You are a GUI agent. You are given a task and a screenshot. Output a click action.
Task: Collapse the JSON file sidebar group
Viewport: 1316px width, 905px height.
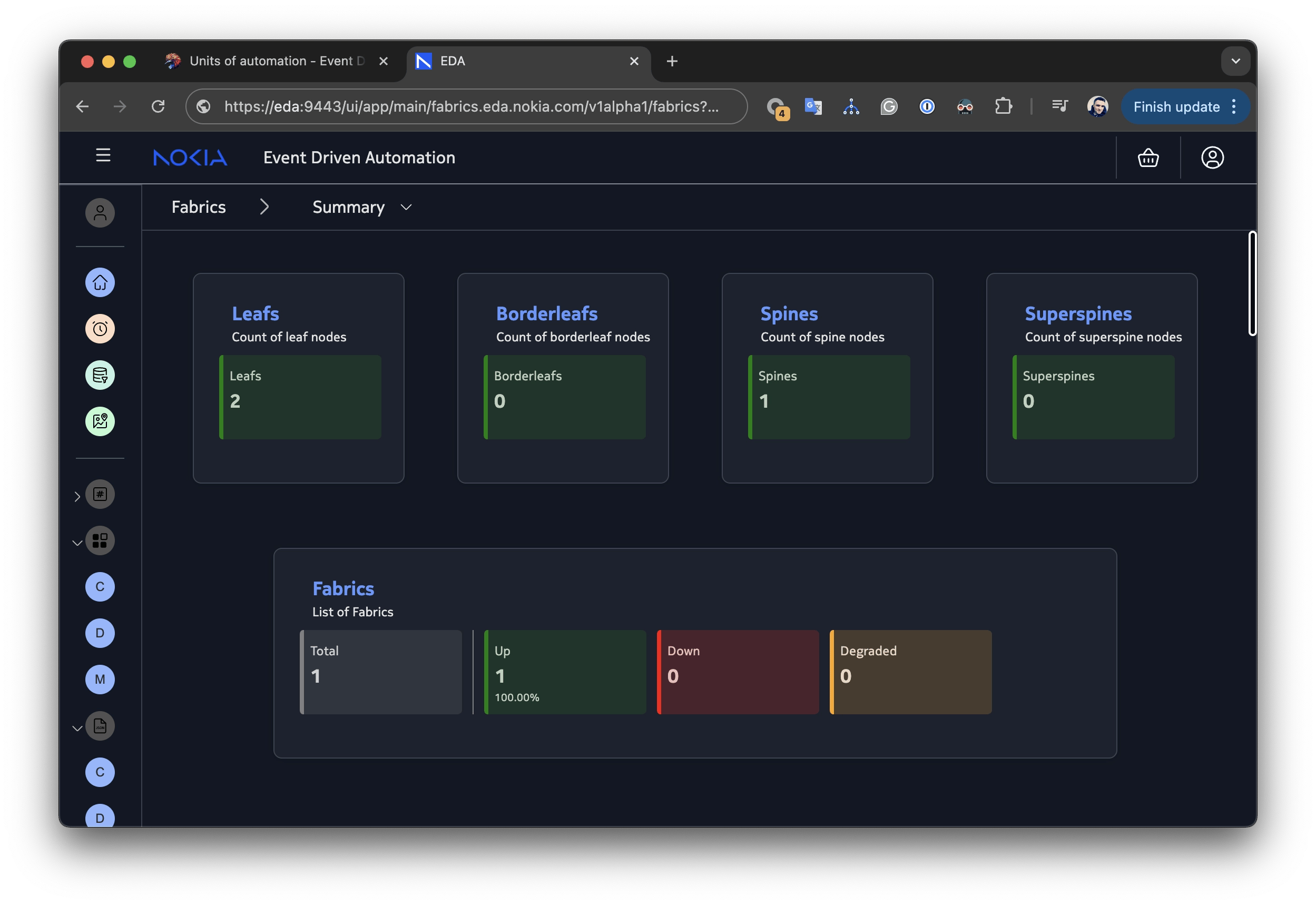click(77, 728)
